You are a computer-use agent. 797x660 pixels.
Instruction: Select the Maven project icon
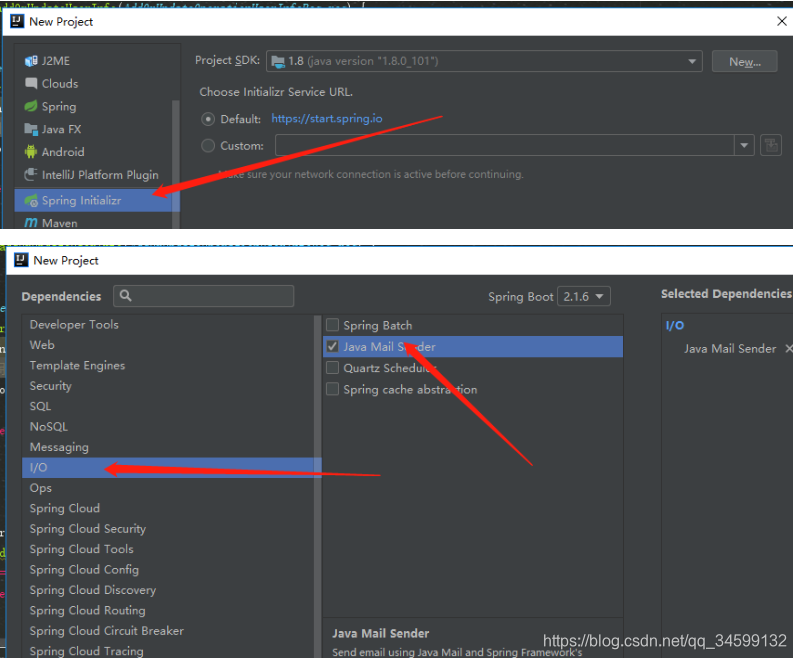[31, 223]
